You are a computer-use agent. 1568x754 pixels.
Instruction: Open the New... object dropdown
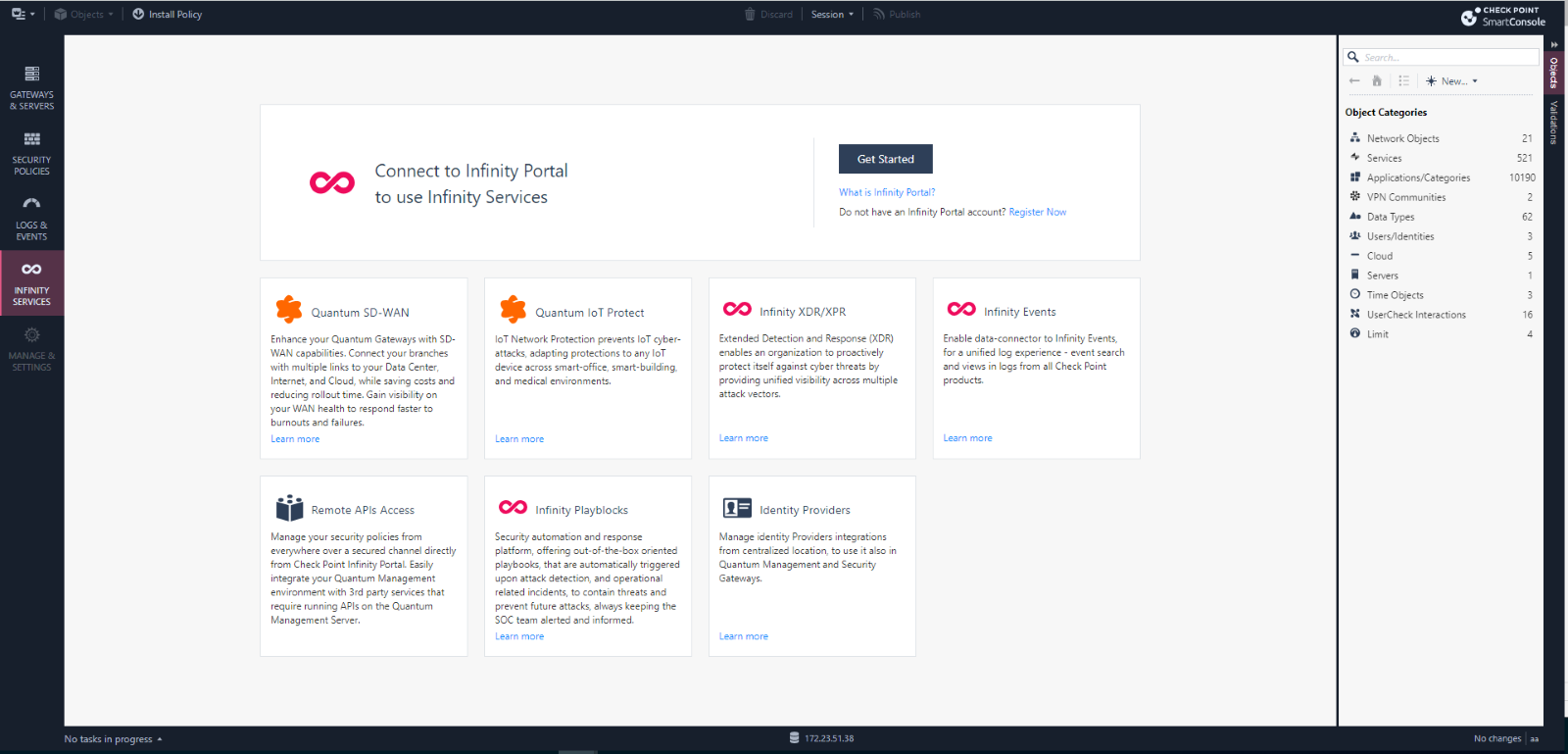(1451, 81)
